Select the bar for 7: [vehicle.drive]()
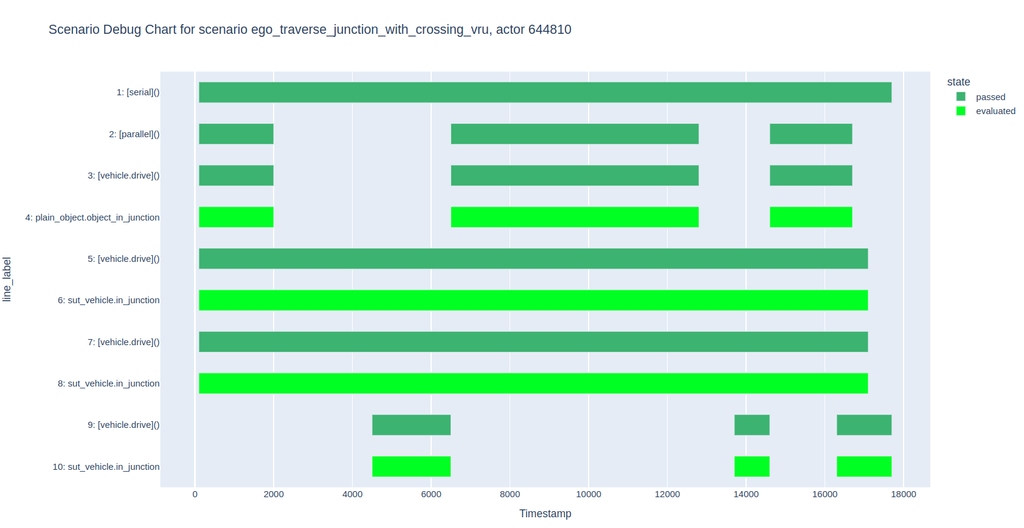The width and height of the screenshot is (1024, 528). [x=533, y=342]
